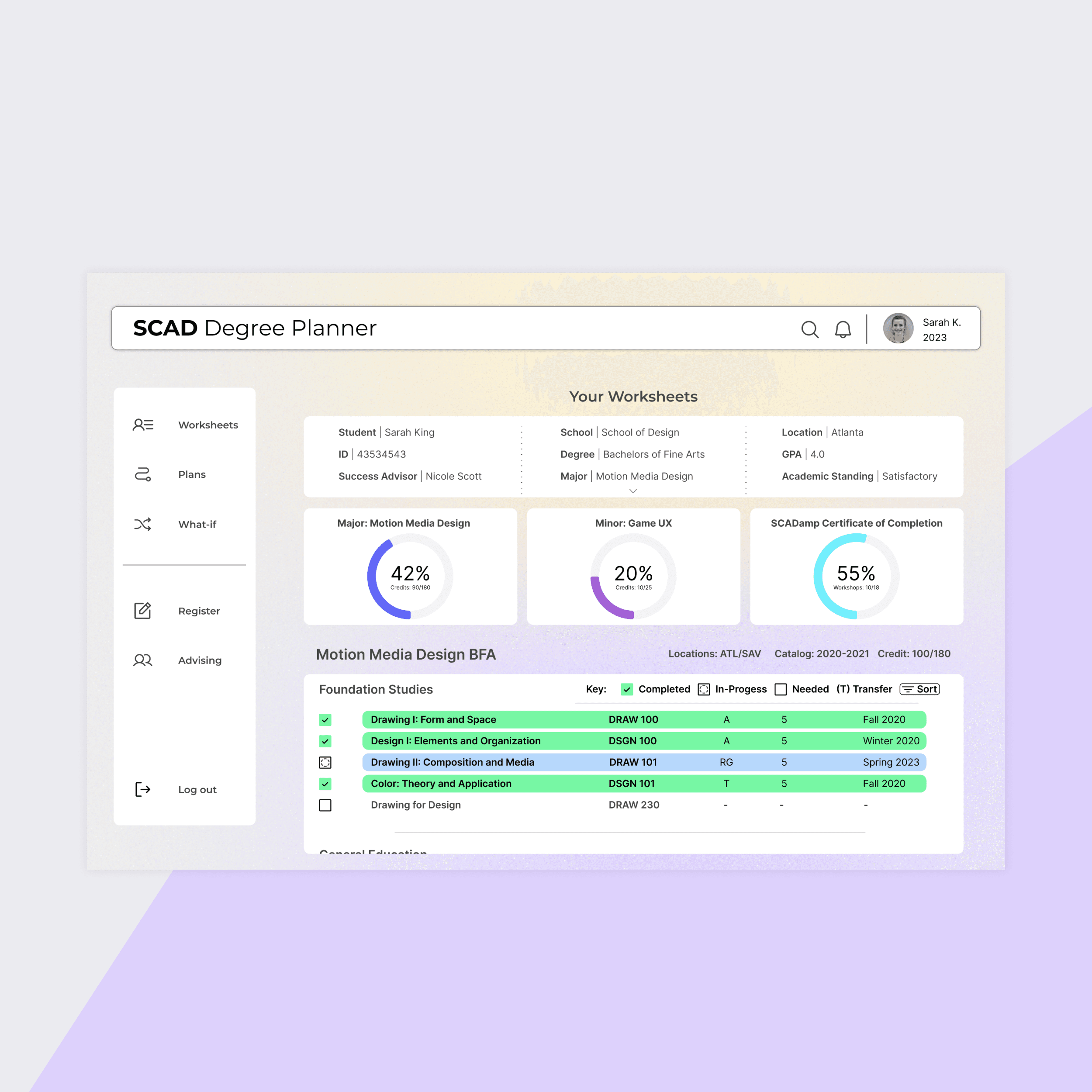
Task: Click Academic Standing Satisfactory text
Action: coord(859,477)
